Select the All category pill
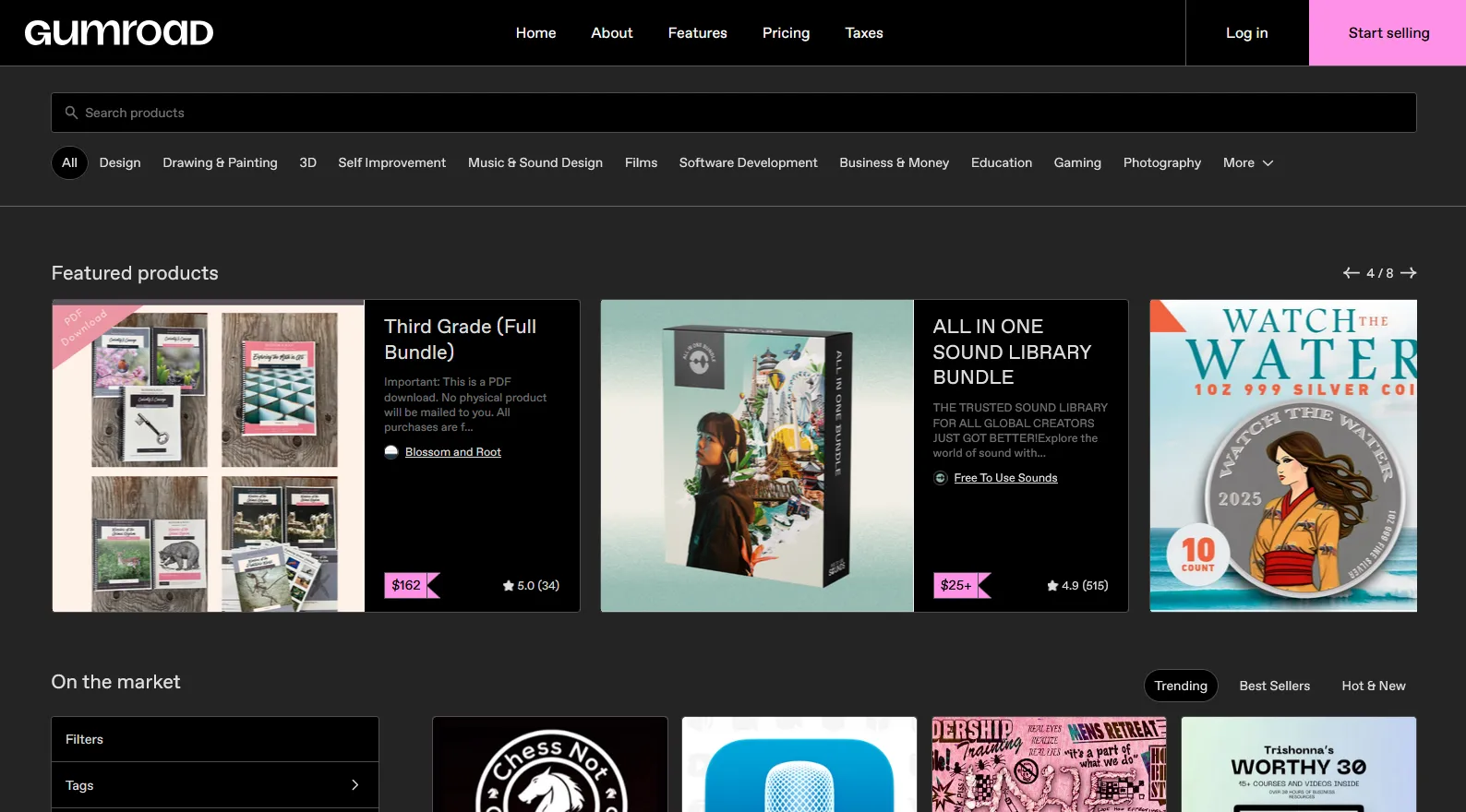Screen dimensions: 1466x812 tap(69, 162)
